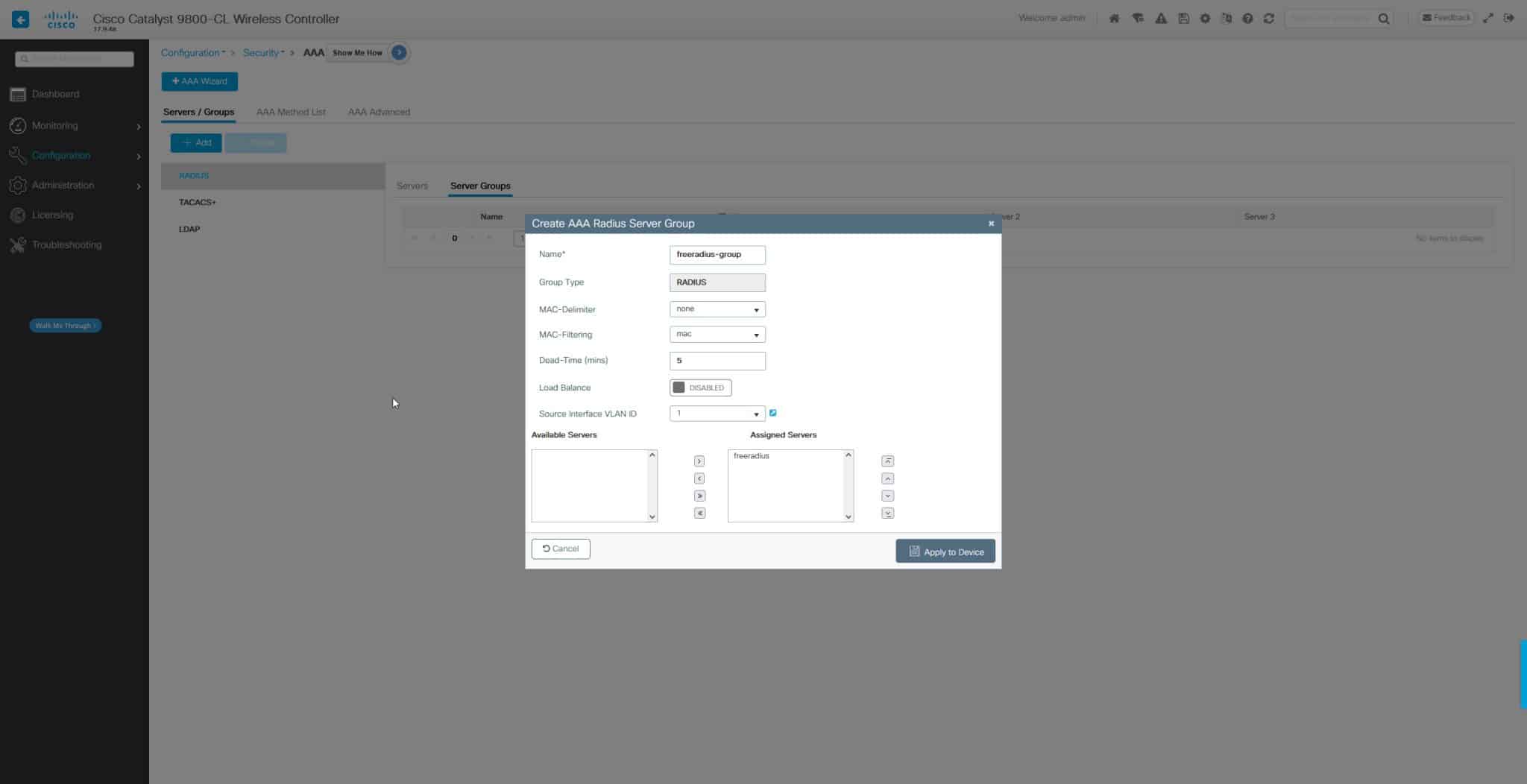Move assigned server to bottom of order

tap(887, 513)
